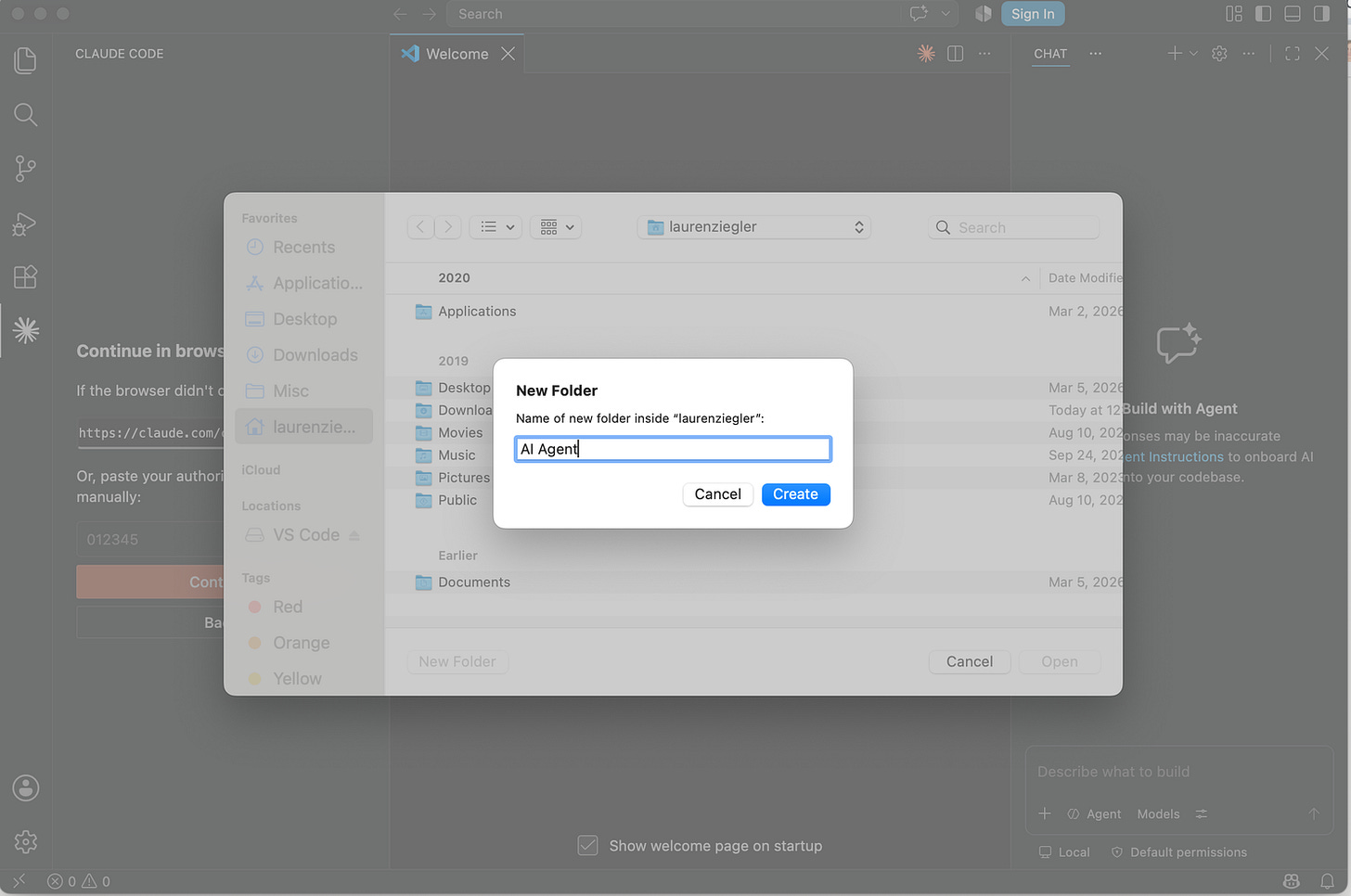Configure tools icon in the chat input

coord(1202,813)
